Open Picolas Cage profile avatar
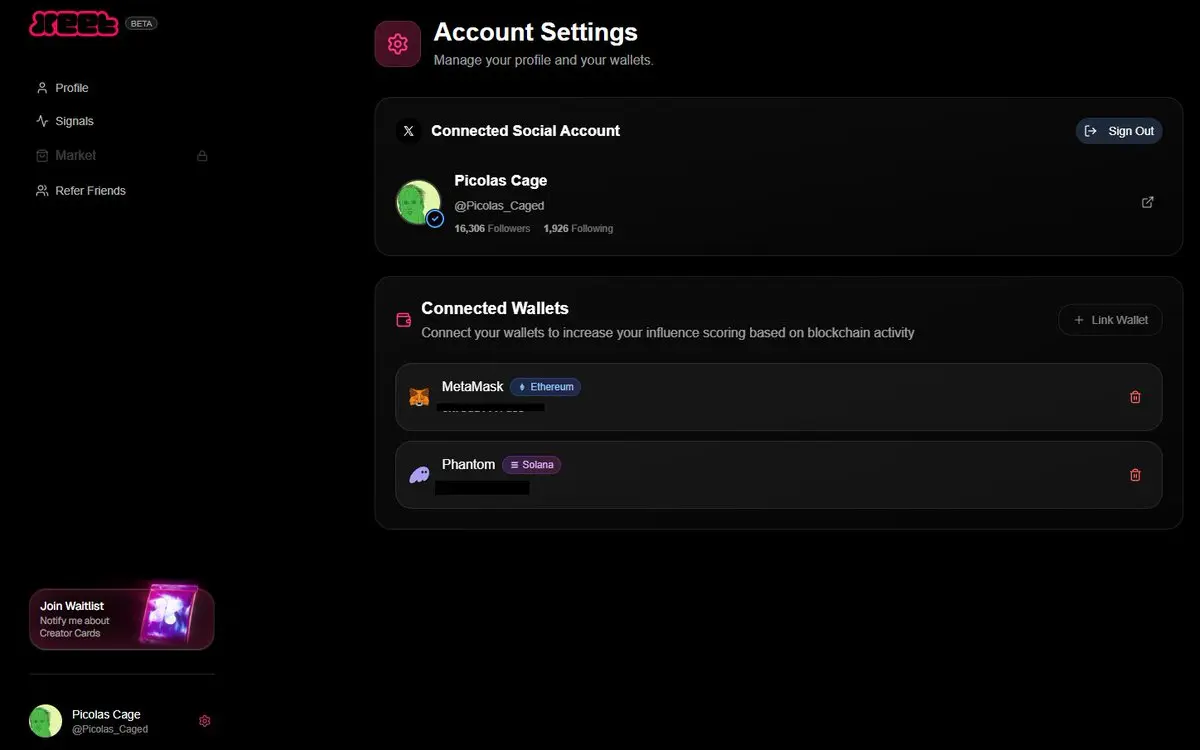Image resolution: width=1200 pixels, height=750 pixels. tap(418, 202)
